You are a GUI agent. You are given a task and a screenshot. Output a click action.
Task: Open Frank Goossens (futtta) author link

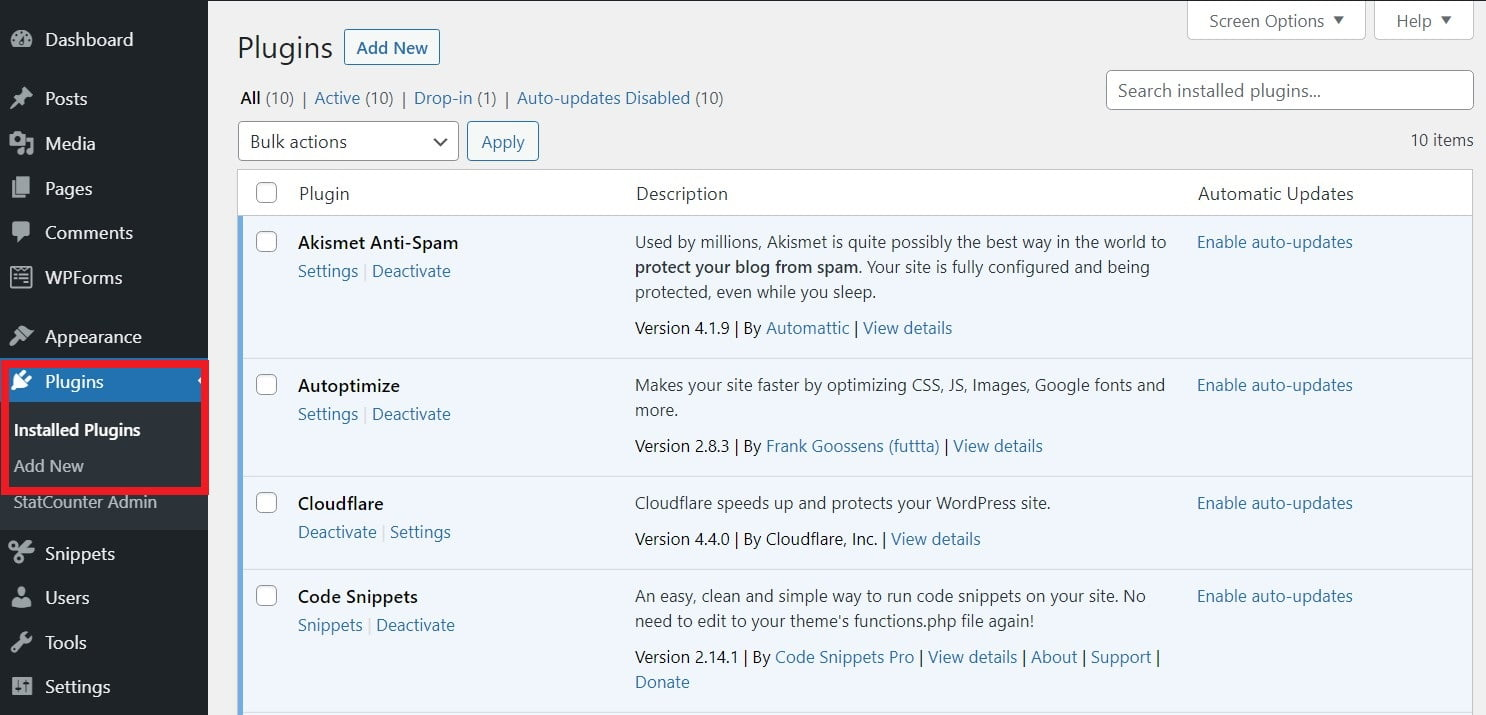[853, 446]
